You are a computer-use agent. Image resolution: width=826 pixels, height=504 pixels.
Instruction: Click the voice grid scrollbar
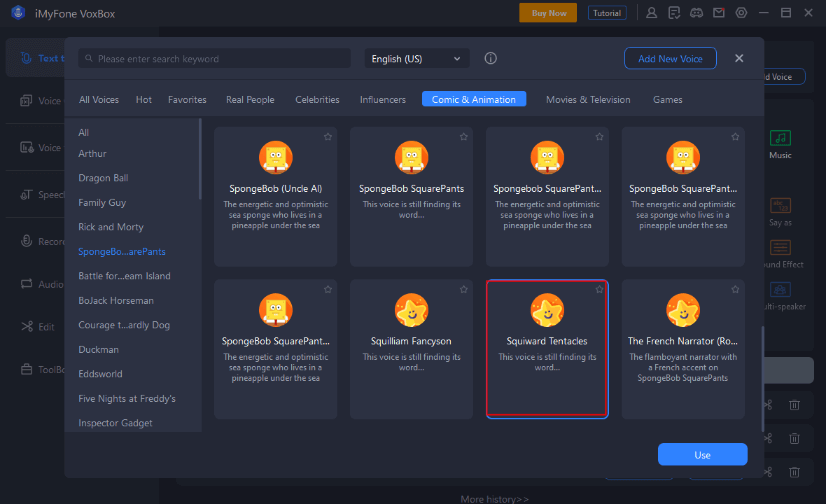762,379
